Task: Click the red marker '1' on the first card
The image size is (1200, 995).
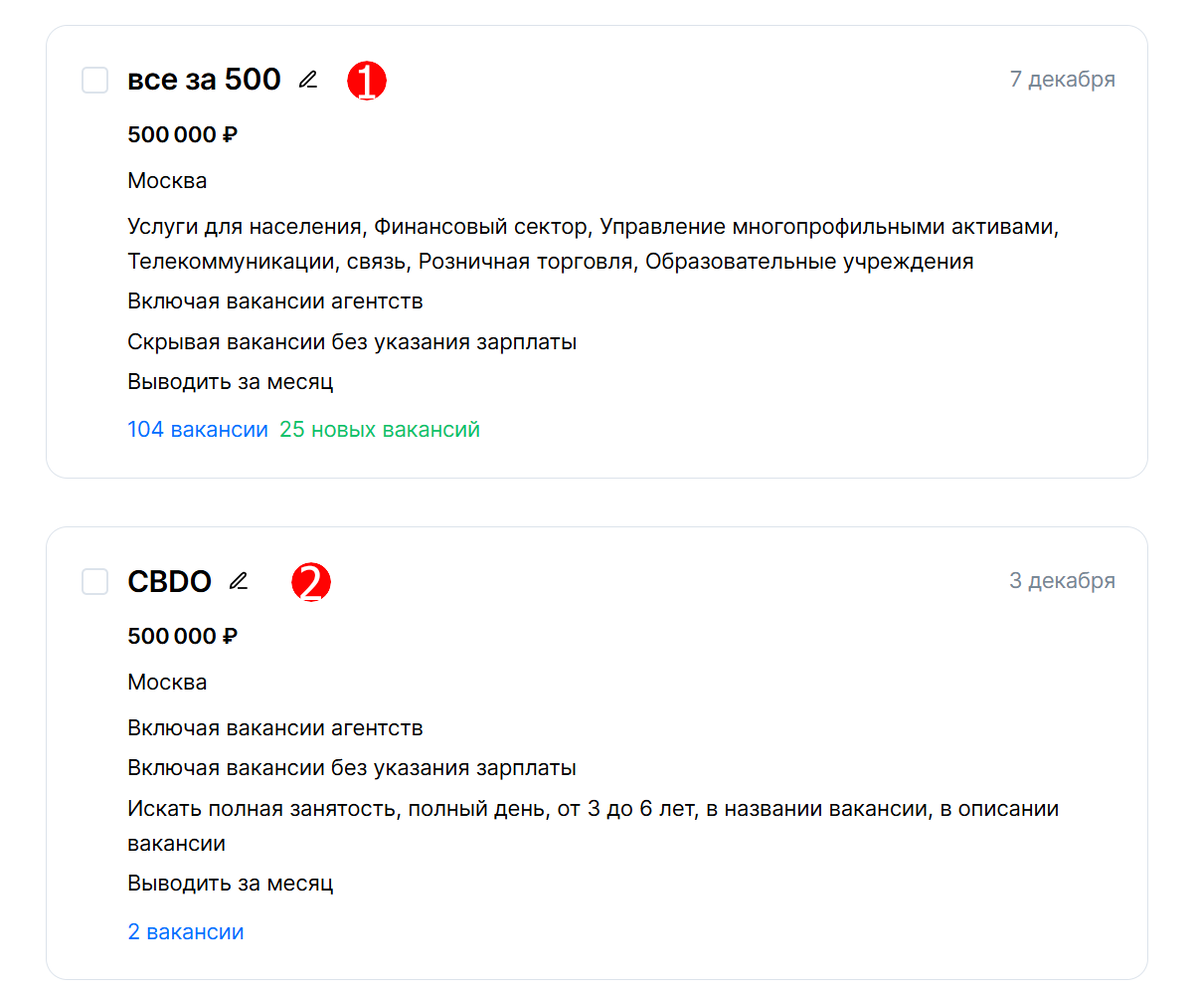Action: [367, 80]
